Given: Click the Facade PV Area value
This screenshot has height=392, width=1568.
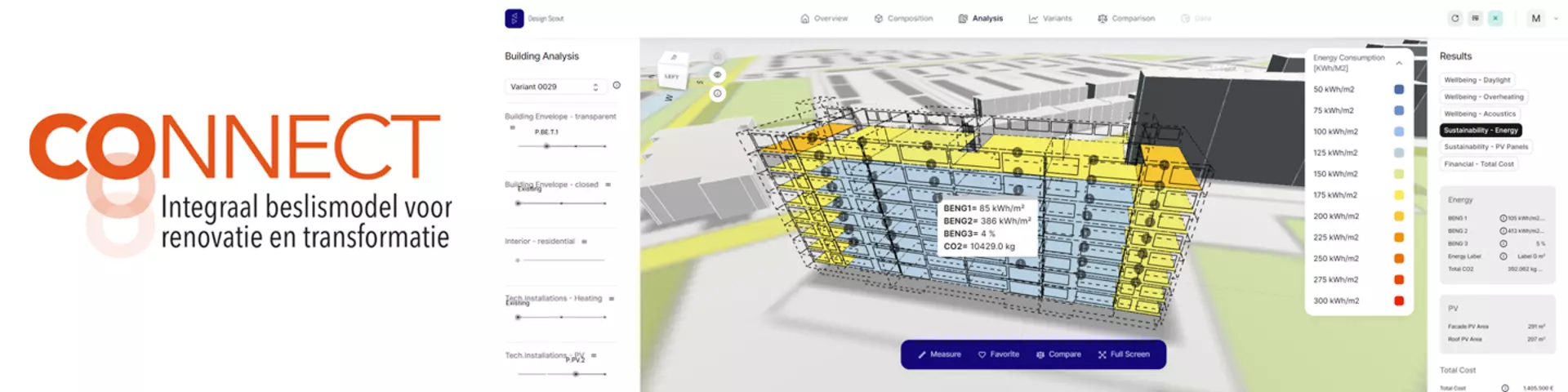Looking at the screenshot, I should coord(1536,327).
